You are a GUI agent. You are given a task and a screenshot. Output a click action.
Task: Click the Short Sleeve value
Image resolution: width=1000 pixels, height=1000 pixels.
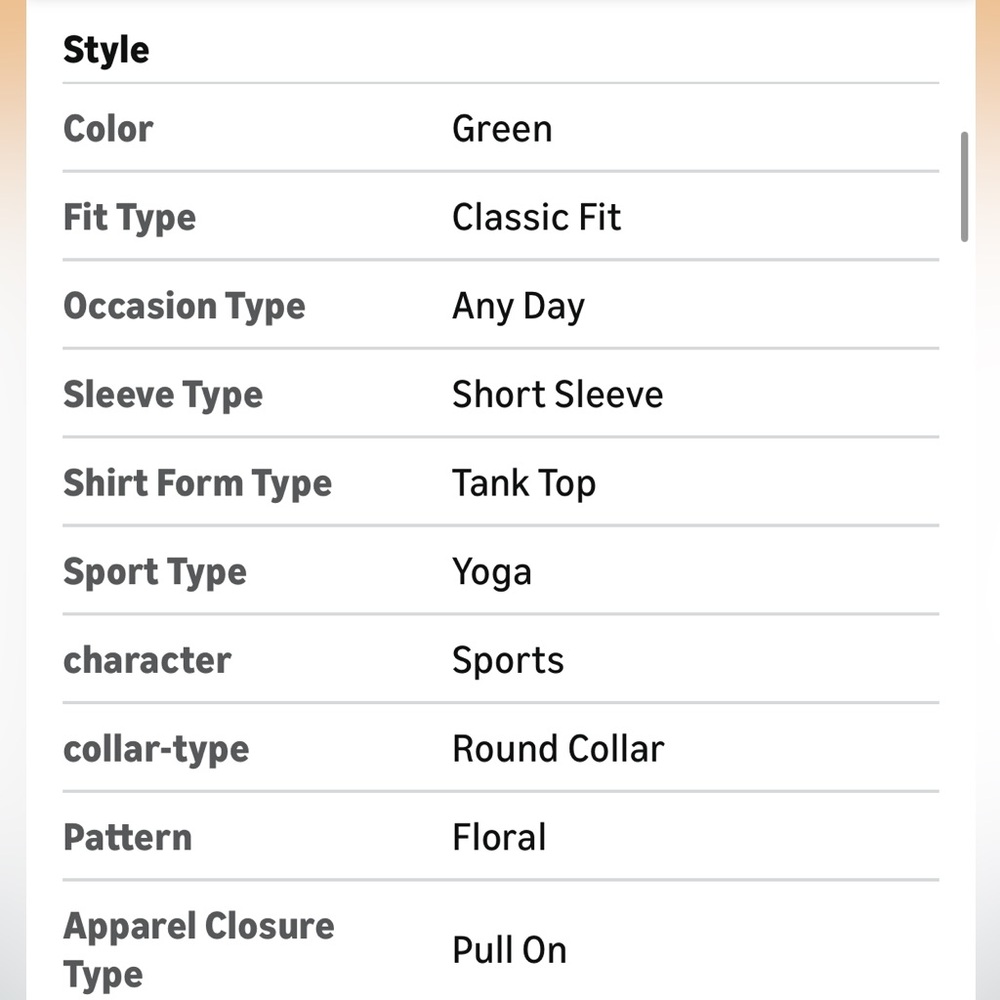click(557, 395)
